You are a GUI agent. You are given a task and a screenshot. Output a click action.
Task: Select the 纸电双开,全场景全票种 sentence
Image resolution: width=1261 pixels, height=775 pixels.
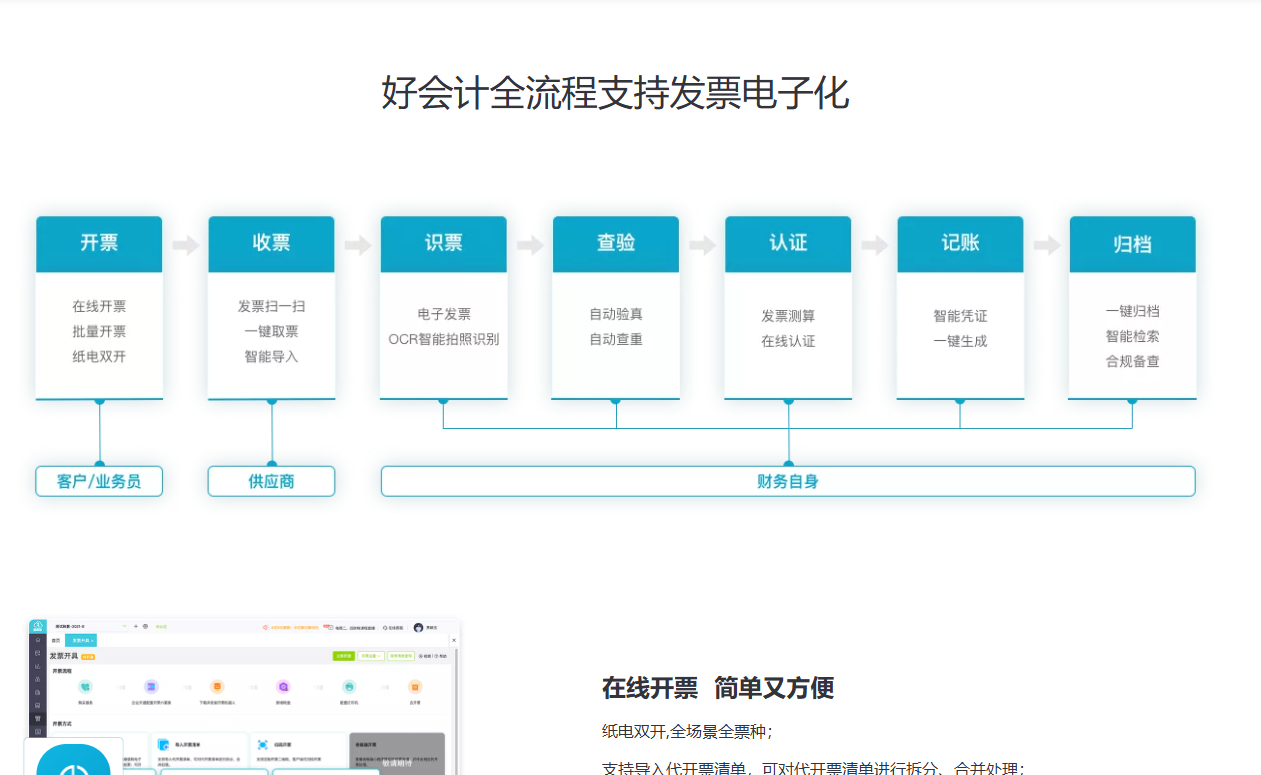(x=687, y=732)
